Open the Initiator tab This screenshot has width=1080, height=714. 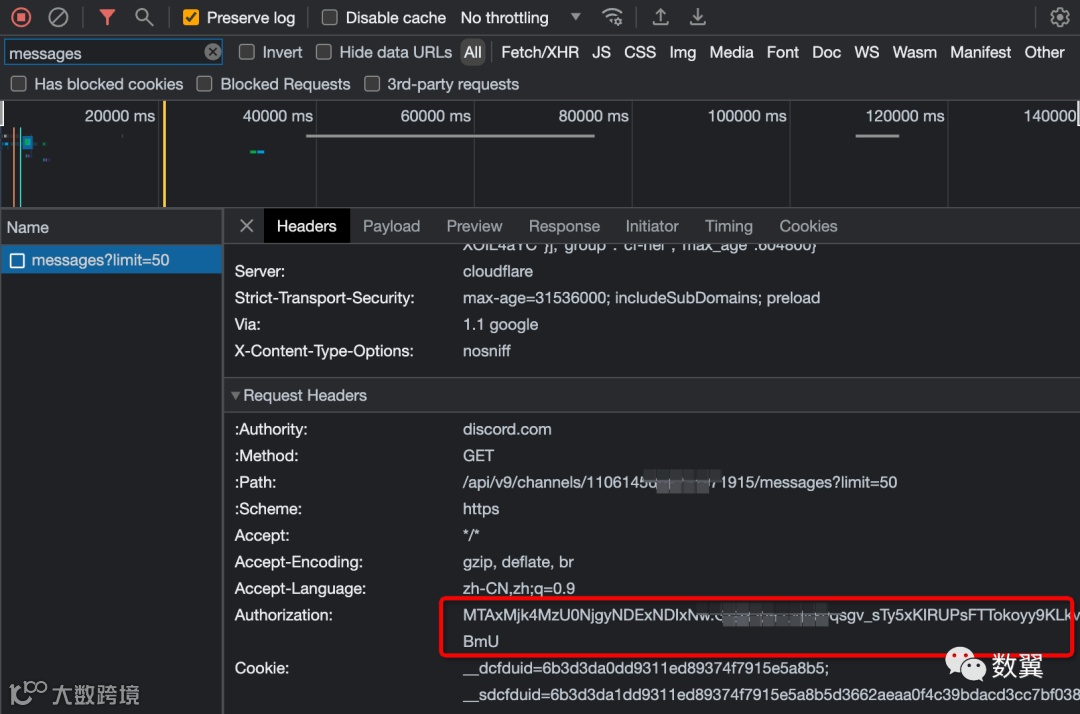point(652,226)
